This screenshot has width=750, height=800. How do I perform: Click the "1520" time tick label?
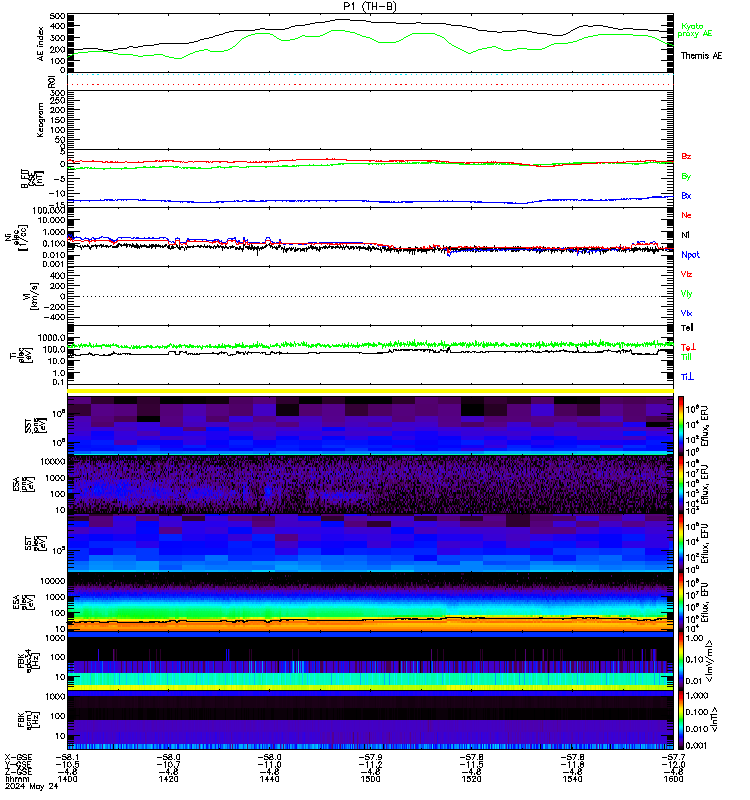point(471,779)
